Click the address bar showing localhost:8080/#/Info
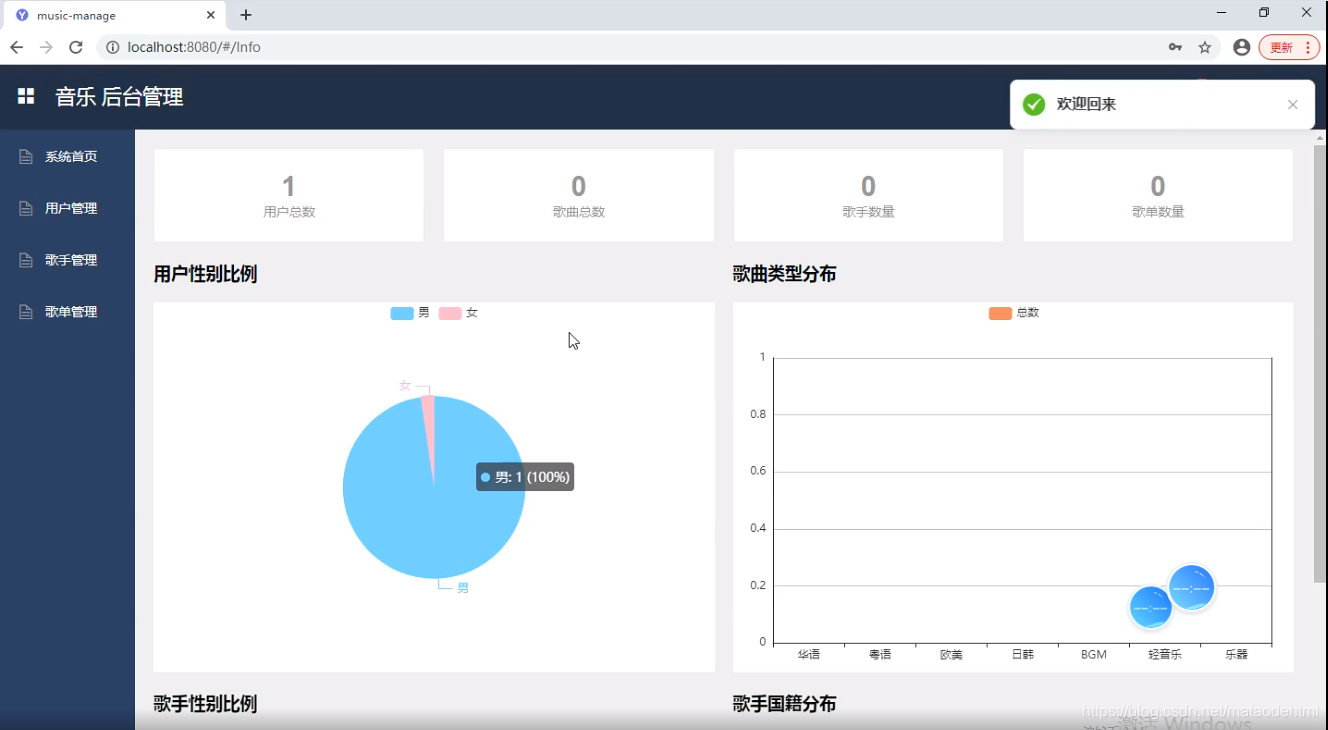The image size is (1328, 730). pyautogui.click(x=630, y=47)
